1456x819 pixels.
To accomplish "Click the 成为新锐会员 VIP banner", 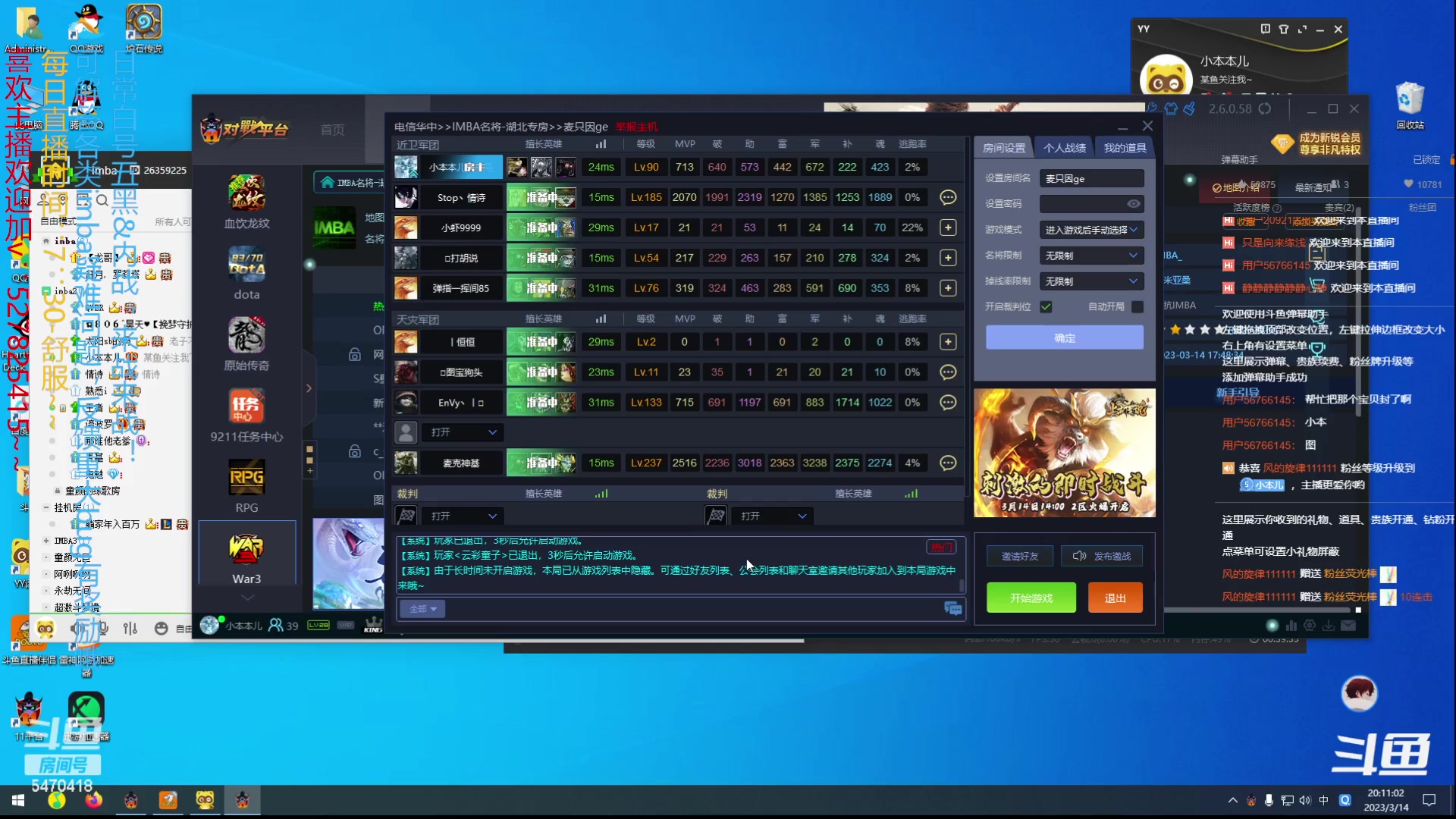I will pos(1318,143).
